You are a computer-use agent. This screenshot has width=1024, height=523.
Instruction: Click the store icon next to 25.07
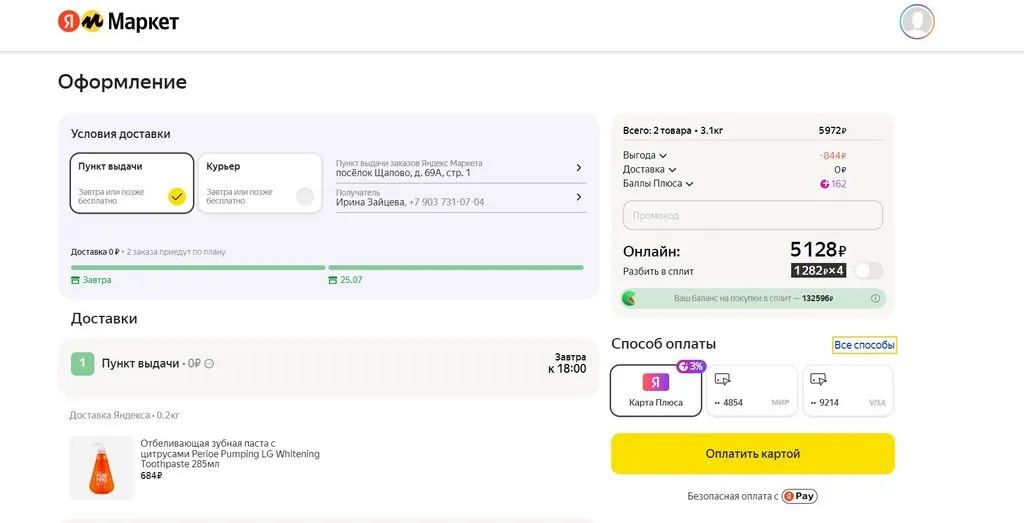click(x=333, y=280)
